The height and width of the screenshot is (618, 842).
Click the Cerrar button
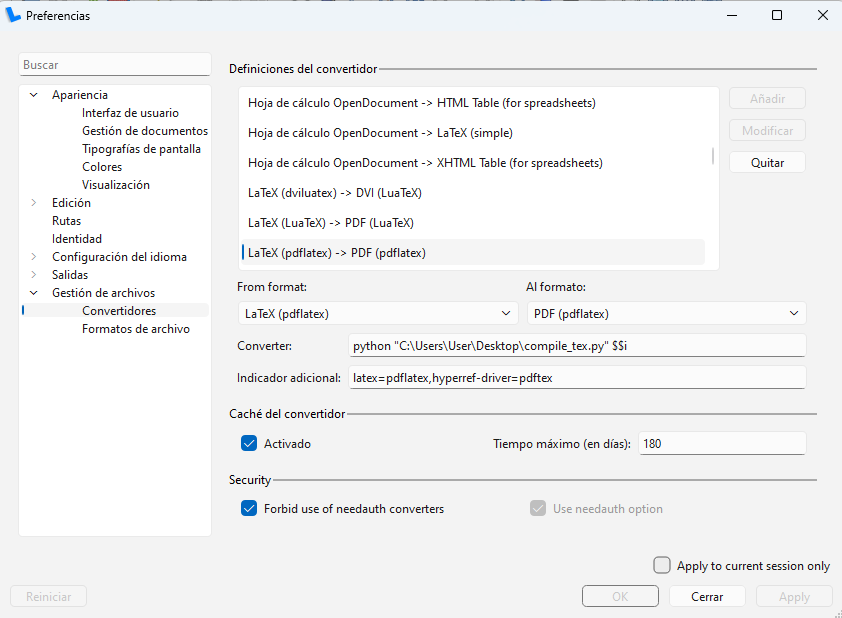[707, 597]
